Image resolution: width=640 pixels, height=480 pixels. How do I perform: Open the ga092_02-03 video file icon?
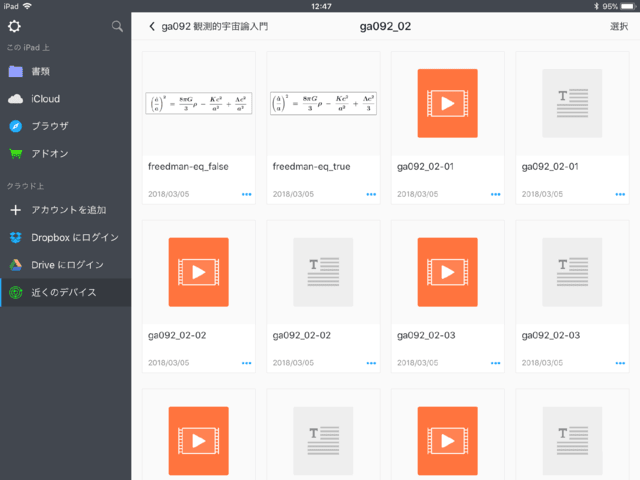point(447,272)
